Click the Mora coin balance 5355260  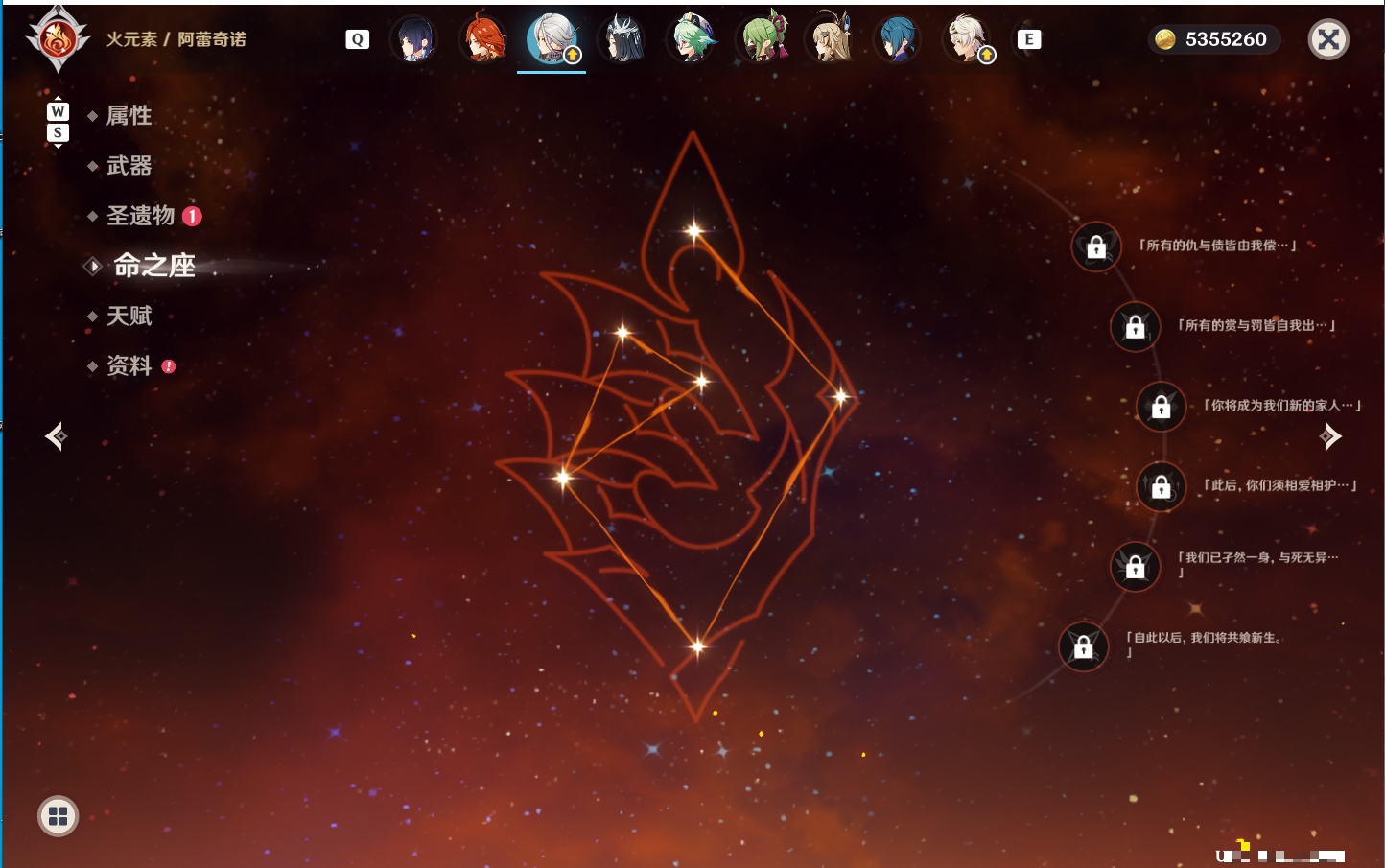point(1214,39)
